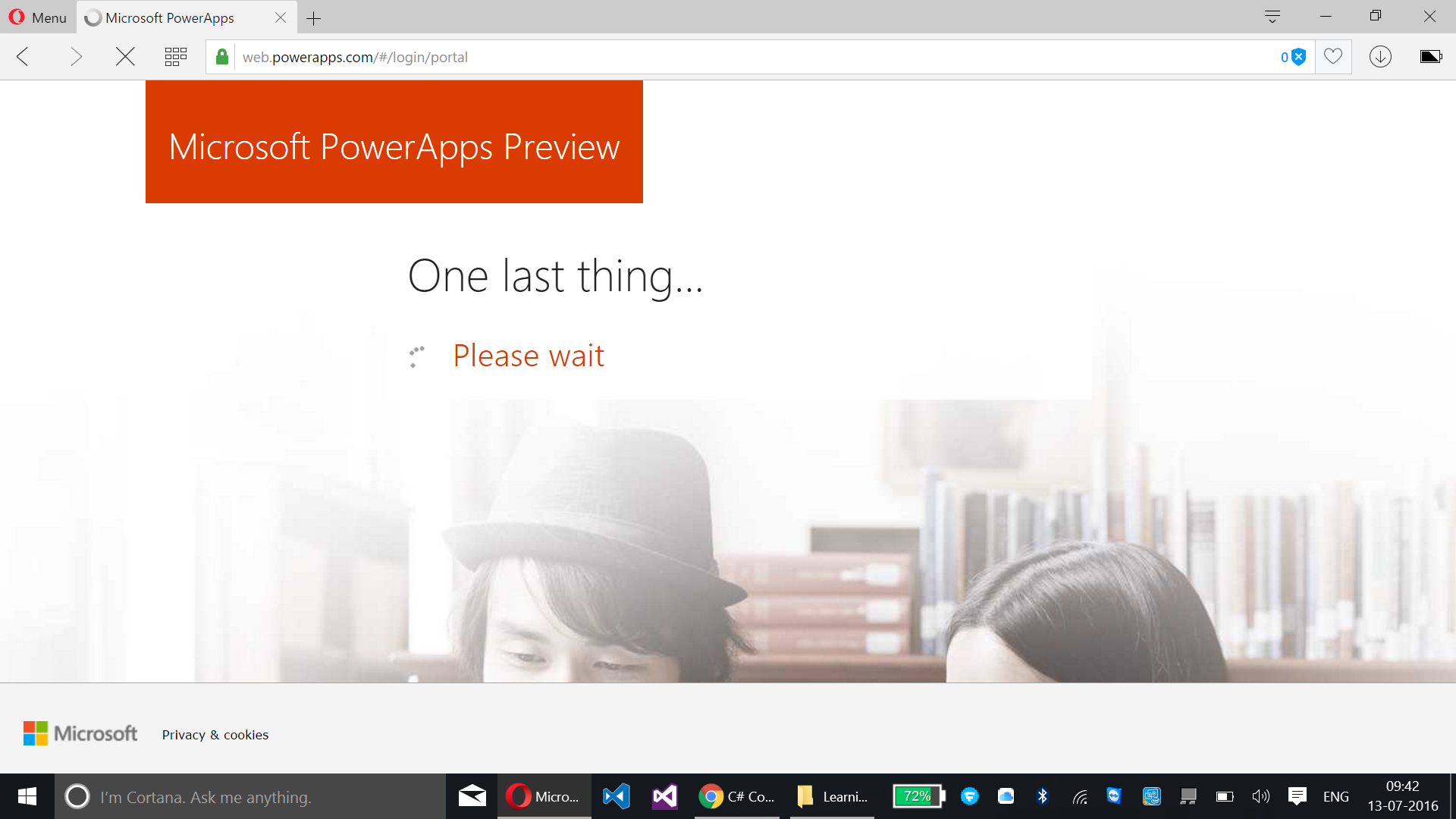Click the Microsoft PowerApps Preview banner
This screenshot has width=1456, height=819.
coord(394,142)
